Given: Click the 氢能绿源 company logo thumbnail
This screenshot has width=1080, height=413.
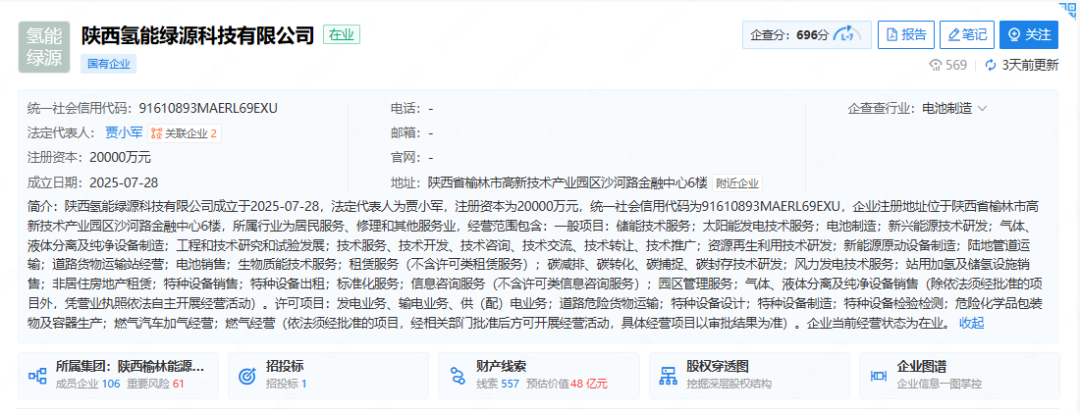Looking at the screenshot, I should coord(44,47).
